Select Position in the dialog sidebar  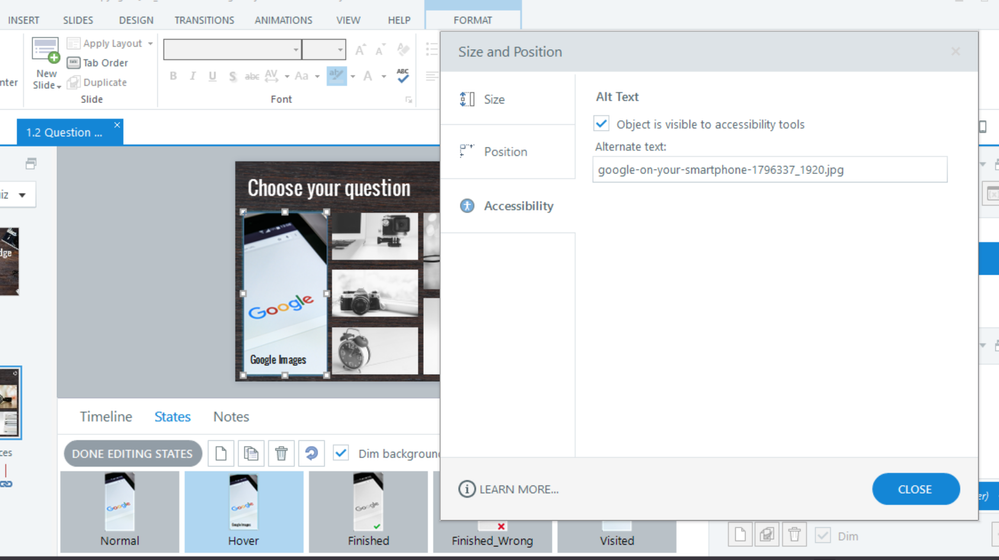pos(508,152)
